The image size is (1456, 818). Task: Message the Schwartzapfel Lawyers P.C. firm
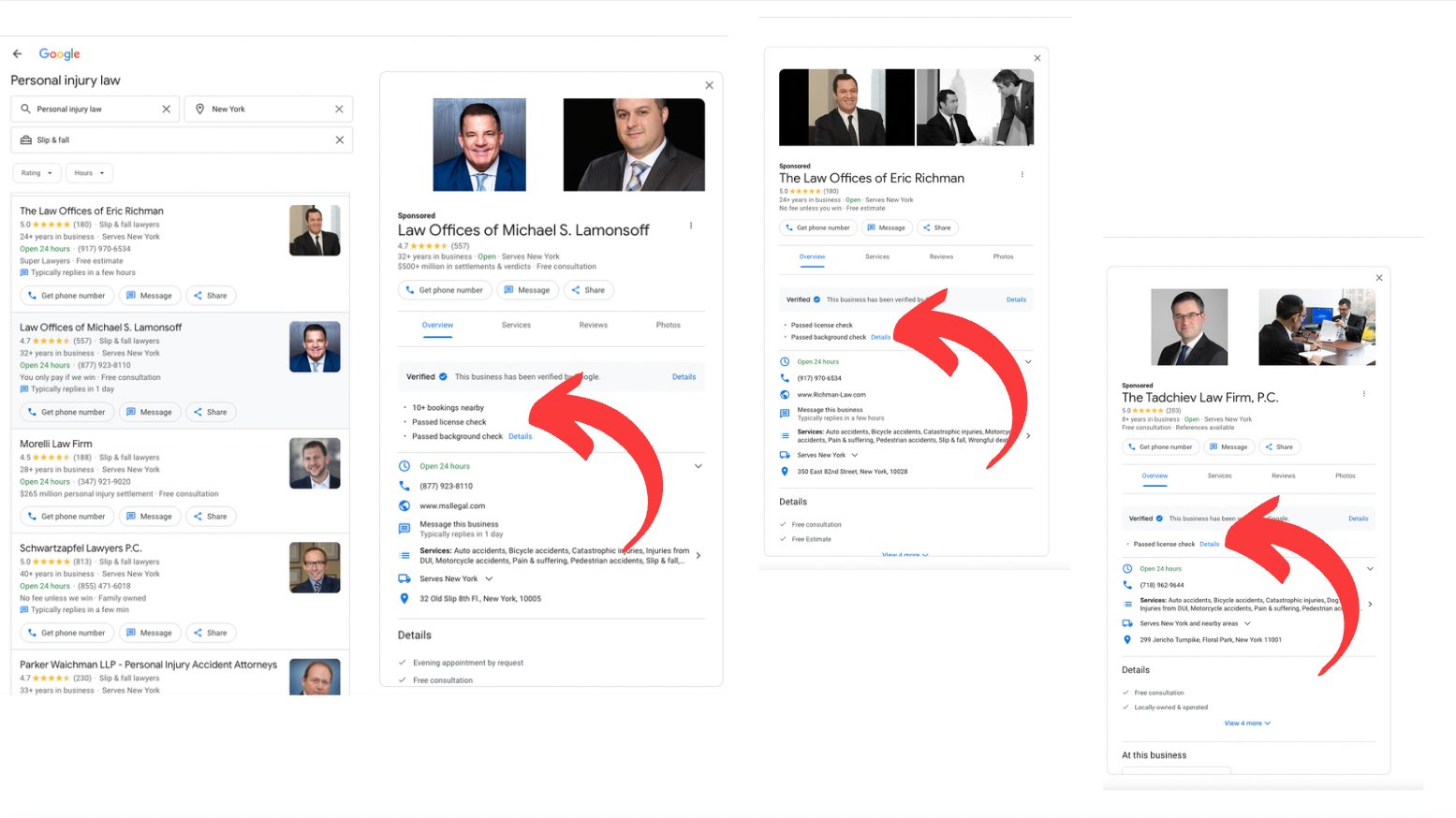[x=150, y=632]
